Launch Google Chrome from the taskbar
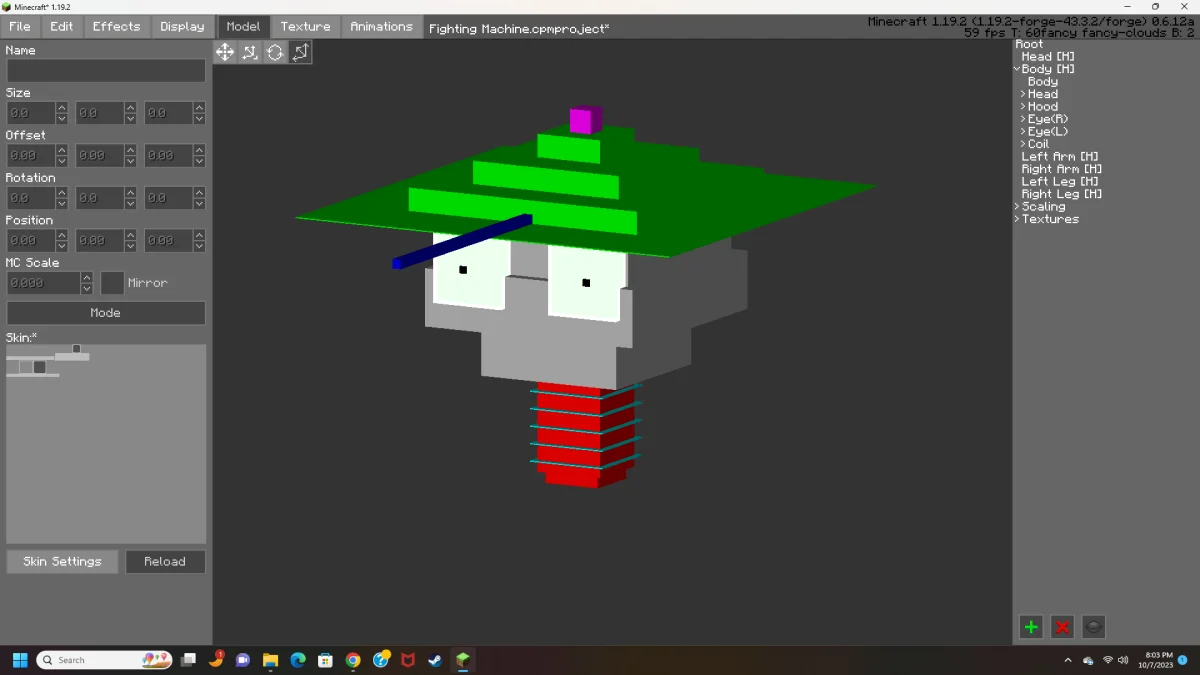The image size is (1200, 675). pos(353,660)
